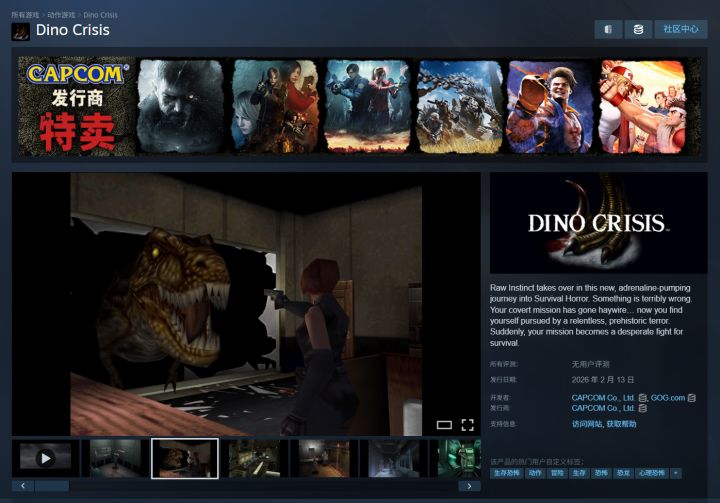Click the small Dino Crisis game icon by title
Image resolution: width=720 pixels, height=503 pixels.
coord(21,32)
